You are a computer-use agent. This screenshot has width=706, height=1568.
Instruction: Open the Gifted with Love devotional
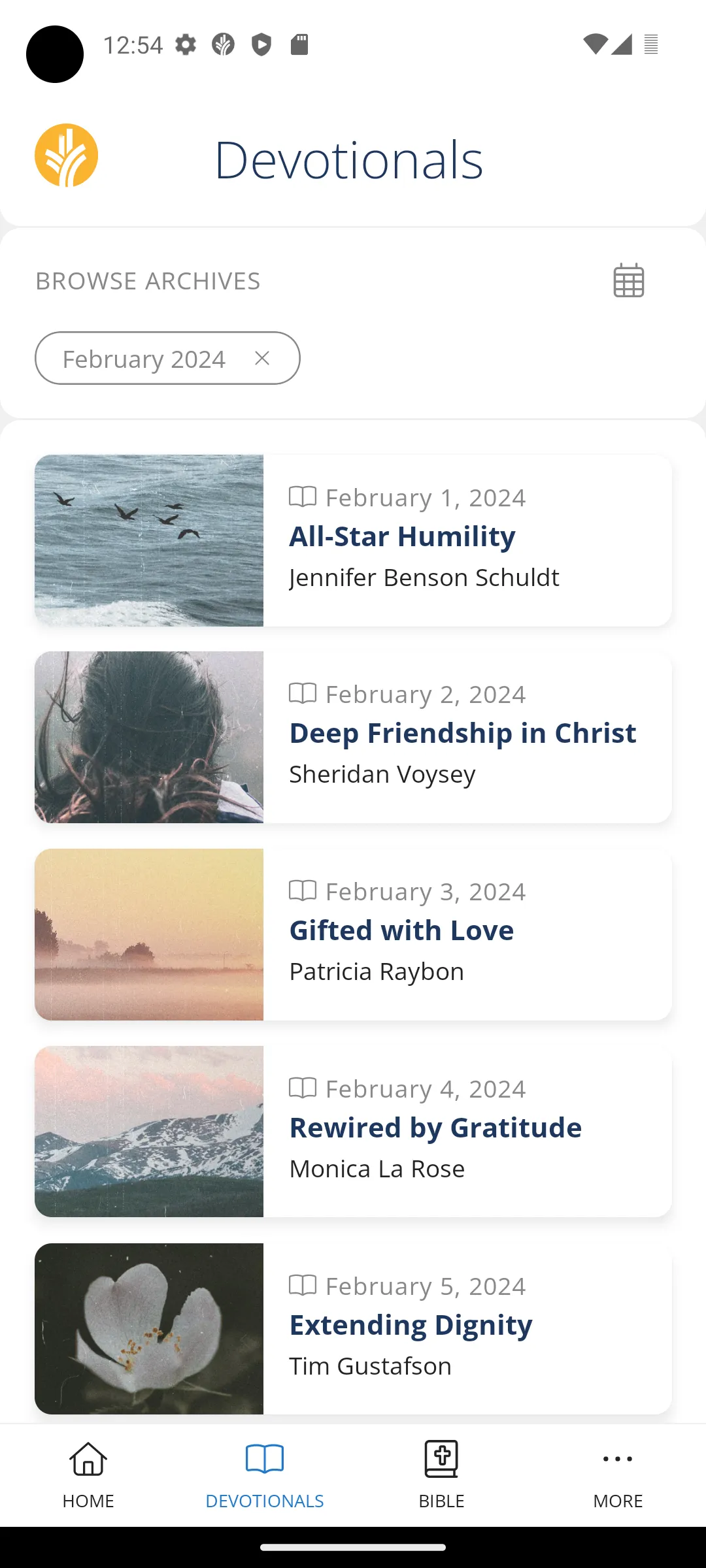401,931
